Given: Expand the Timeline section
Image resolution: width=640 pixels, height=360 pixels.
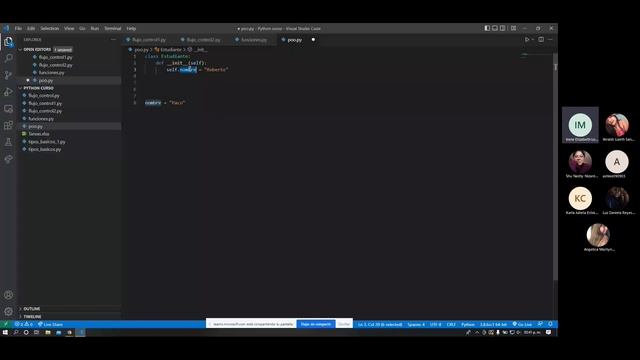Looking at the screenshot, I should click(32, 316).
